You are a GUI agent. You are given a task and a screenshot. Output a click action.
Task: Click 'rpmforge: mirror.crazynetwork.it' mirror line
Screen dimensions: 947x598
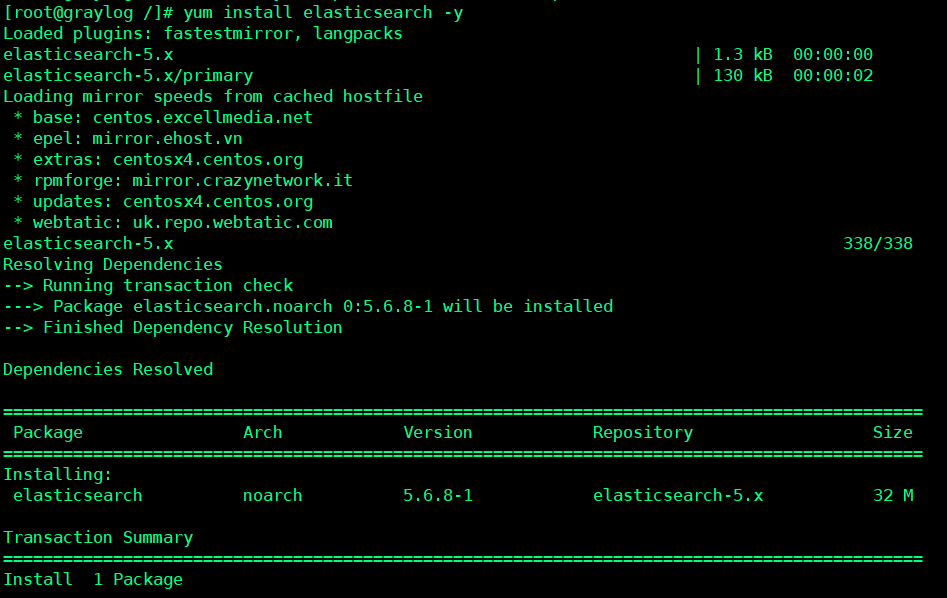193,181
